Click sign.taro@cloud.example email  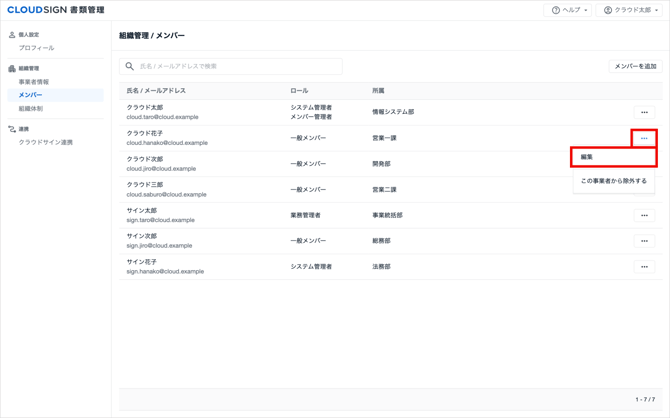pyautogui.click(x=161, y=220)
